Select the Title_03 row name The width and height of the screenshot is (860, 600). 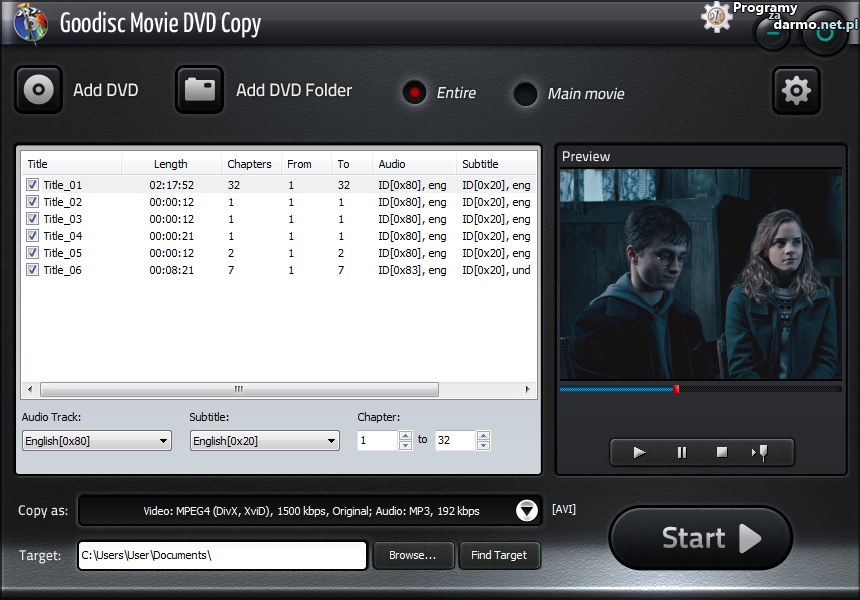(x=63, y=219)
